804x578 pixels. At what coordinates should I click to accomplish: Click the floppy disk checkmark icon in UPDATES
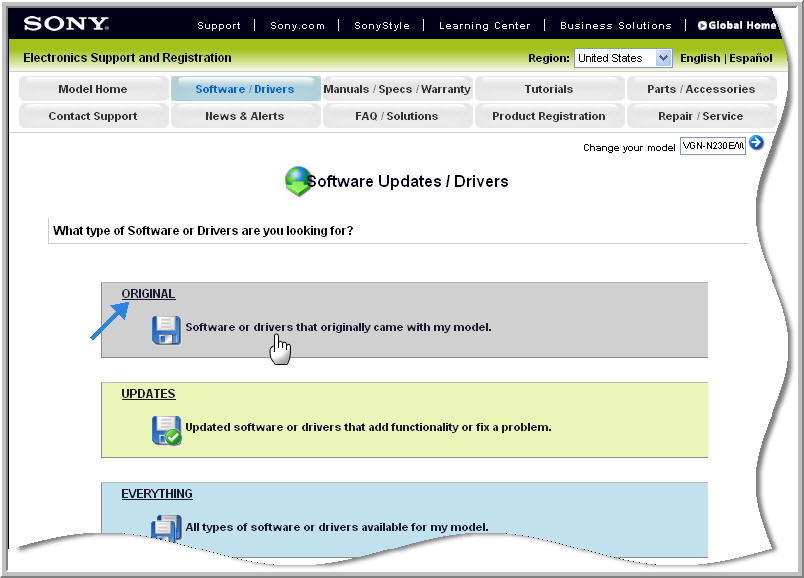[x=166, y=430]
